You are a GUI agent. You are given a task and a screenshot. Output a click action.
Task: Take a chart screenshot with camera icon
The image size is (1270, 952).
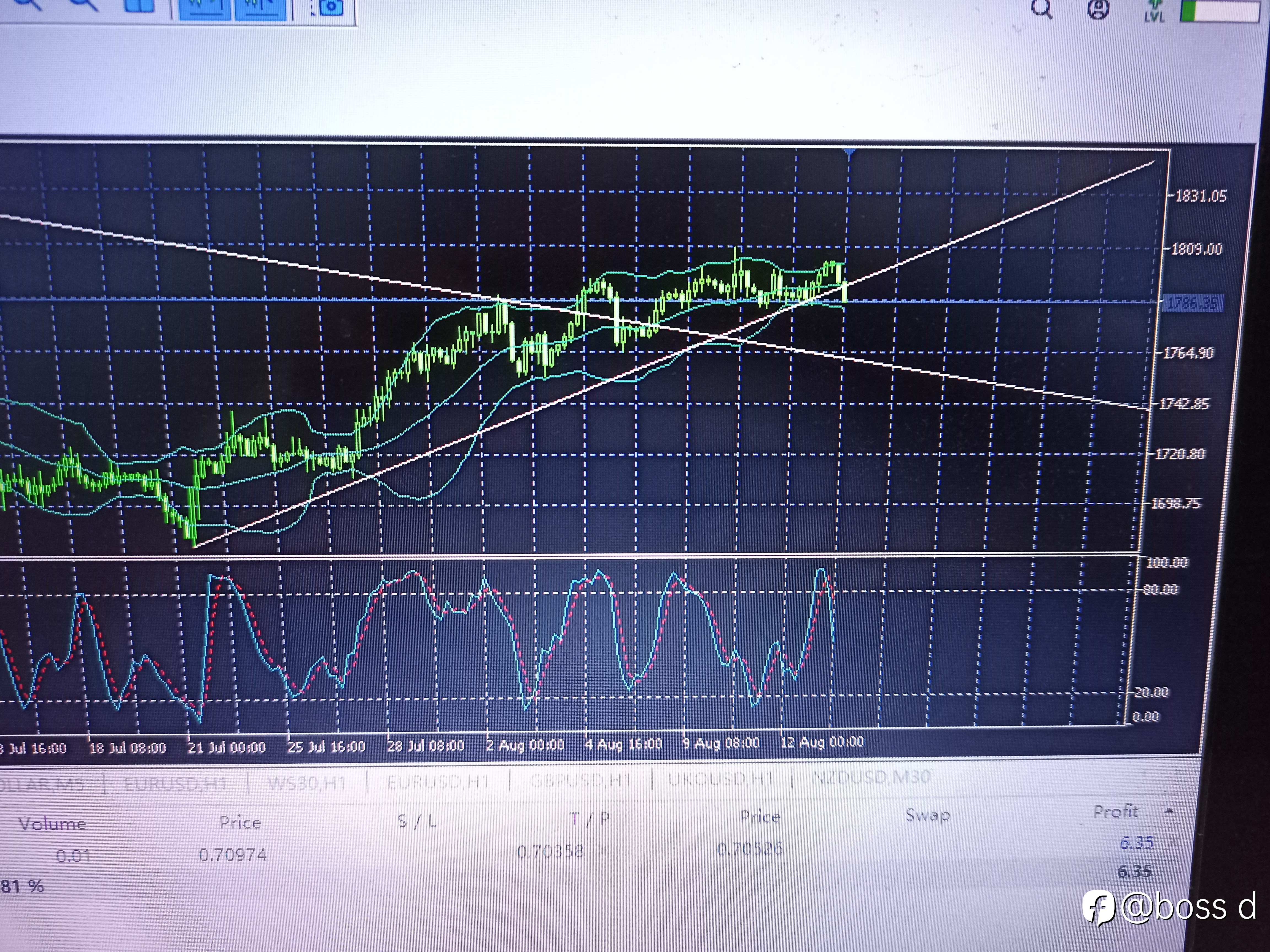[x=331, y=7]
